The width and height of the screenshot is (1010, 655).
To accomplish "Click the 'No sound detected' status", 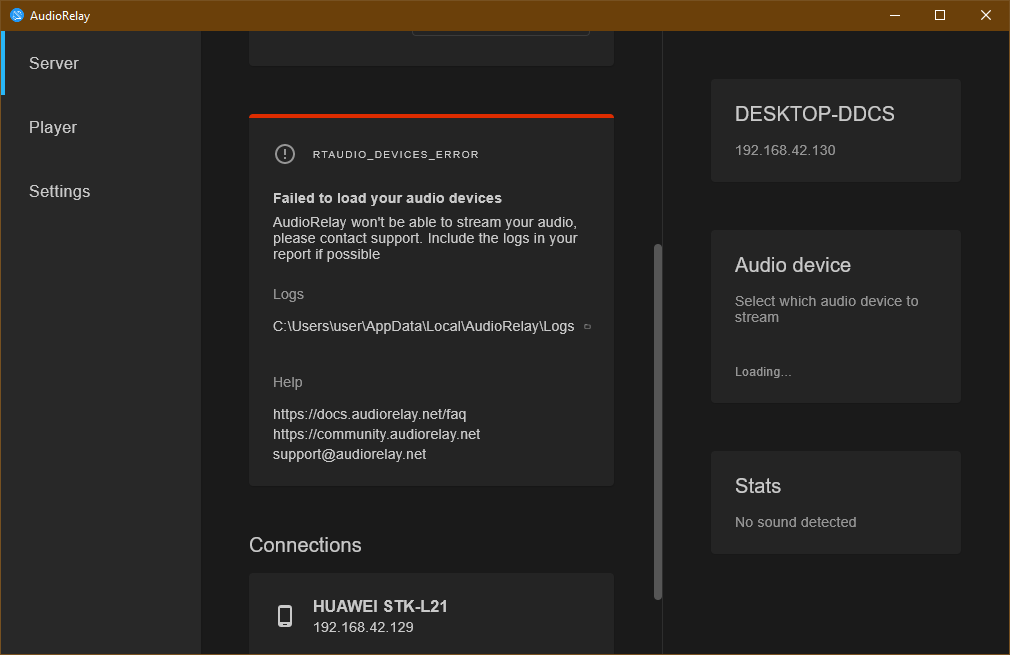I will [796, 522].
